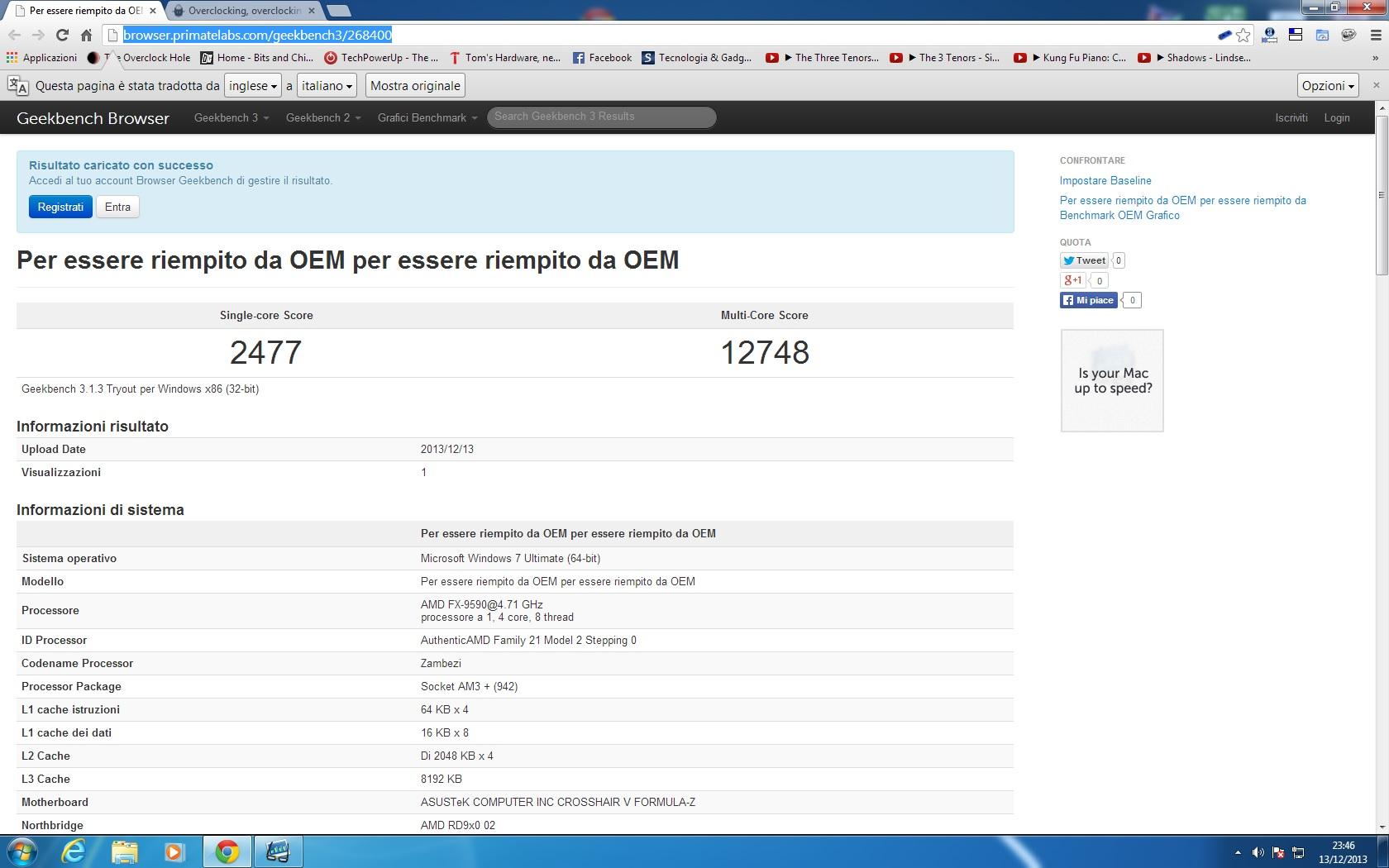1389x868 pixels.
Task: Click Login in the navbar
Action: pyautogui.click(x=1337, y=117)
